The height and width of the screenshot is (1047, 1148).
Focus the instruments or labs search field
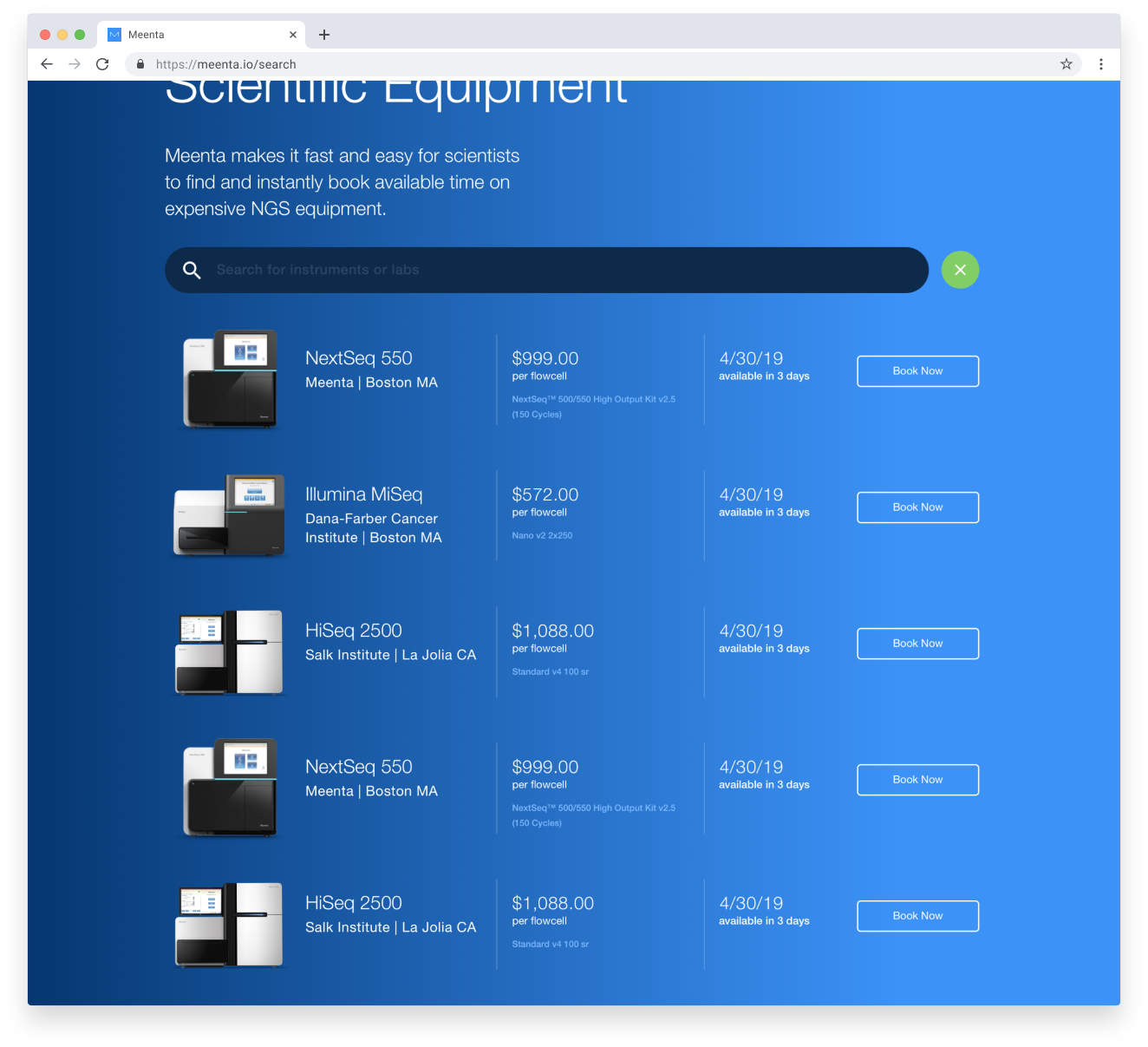tap(555, 270)
